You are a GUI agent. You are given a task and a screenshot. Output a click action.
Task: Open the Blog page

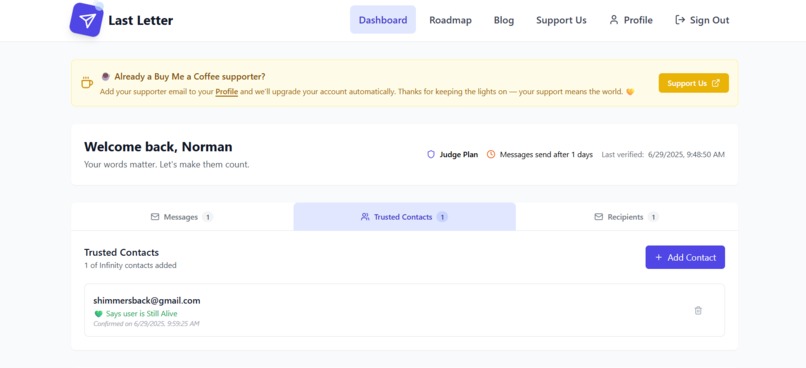[x=504, y=20]
